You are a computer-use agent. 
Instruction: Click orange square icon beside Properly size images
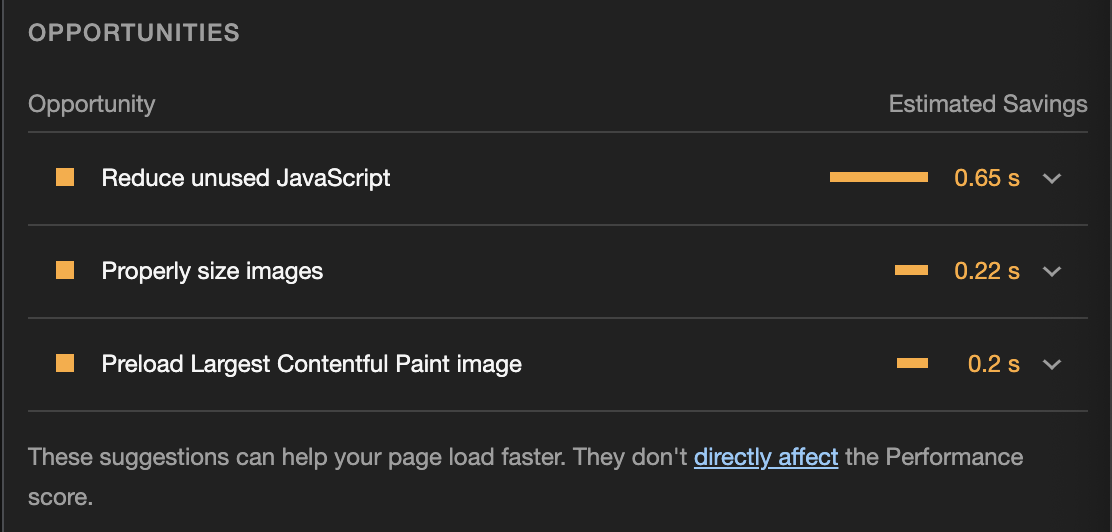pyautogui.click(x=65, y=271)
